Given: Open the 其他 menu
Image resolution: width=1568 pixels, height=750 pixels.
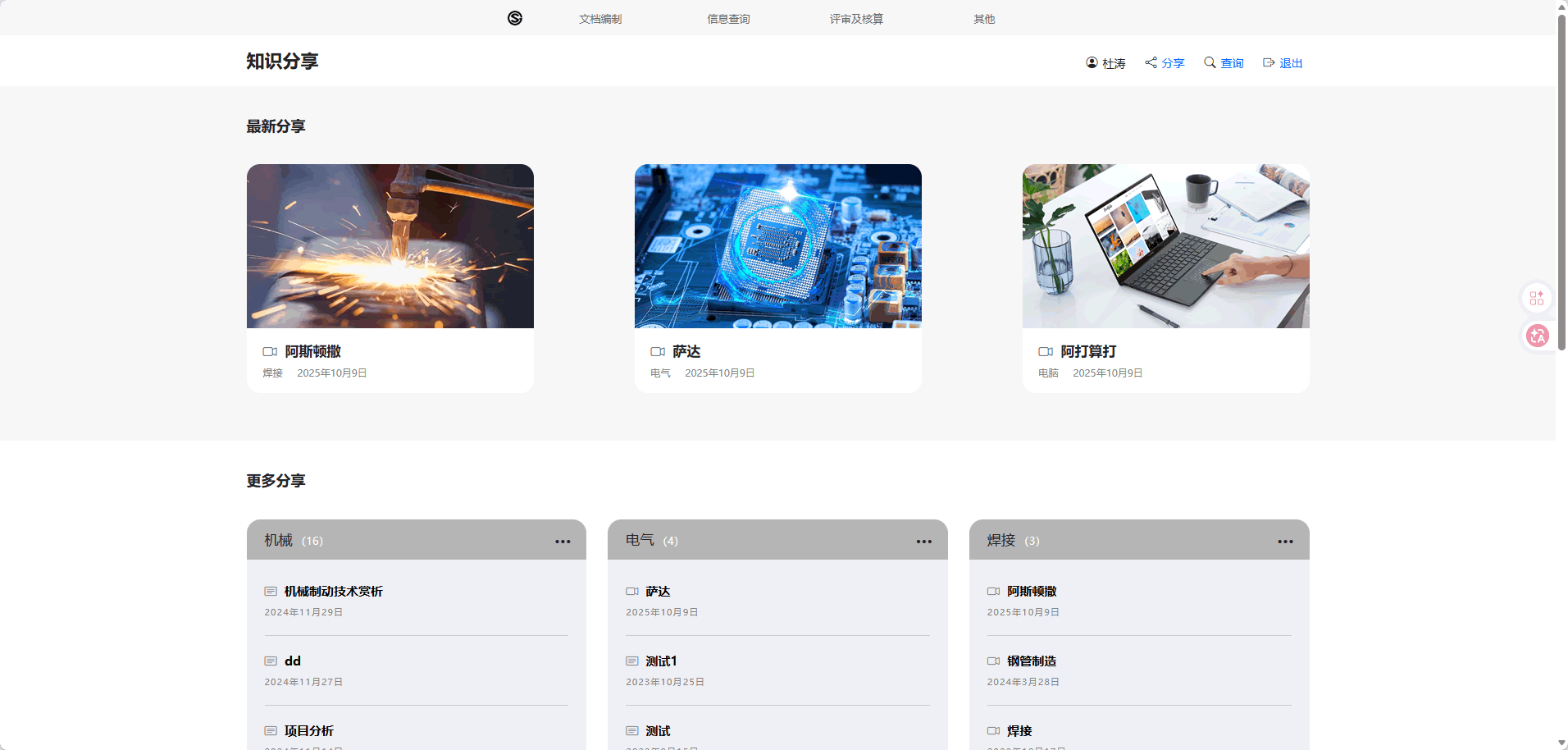Looking at the screenshot, I should (984, 19).
